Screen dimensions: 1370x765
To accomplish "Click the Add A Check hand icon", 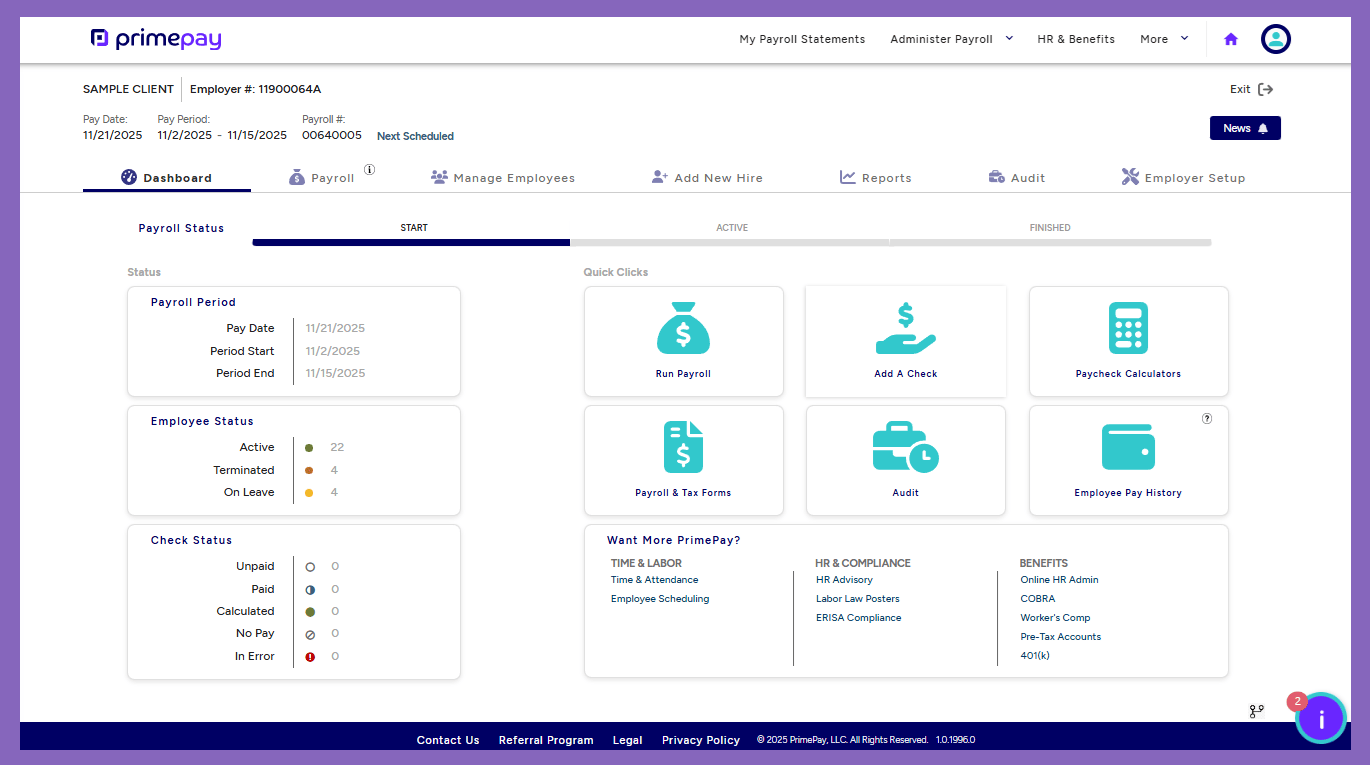I will tap(905, 328).
